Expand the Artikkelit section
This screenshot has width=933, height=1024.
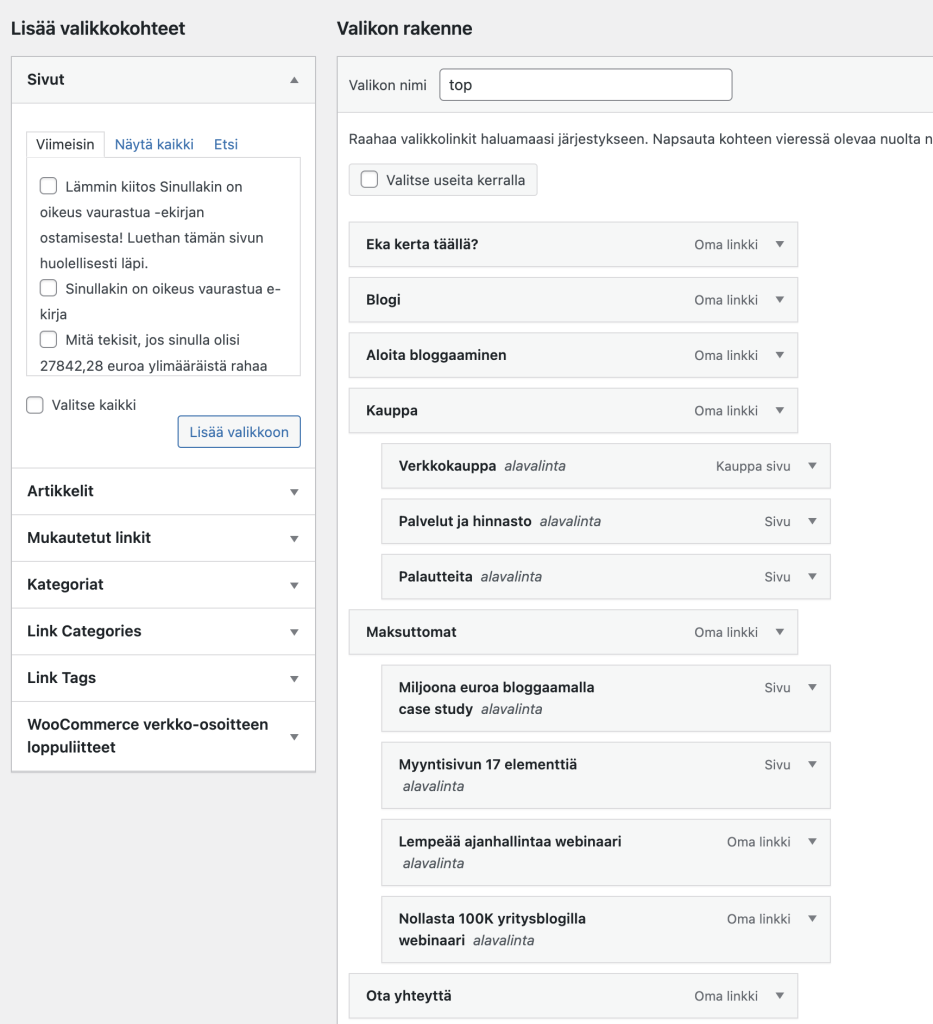click(x=294, y=492)
